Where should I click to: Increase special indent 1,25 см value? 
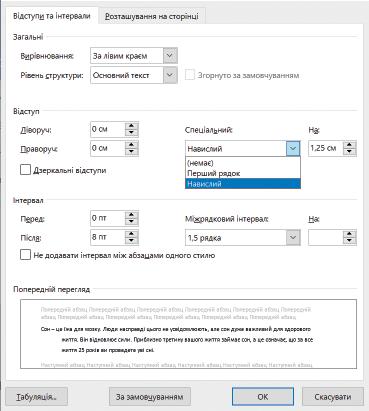349,145
